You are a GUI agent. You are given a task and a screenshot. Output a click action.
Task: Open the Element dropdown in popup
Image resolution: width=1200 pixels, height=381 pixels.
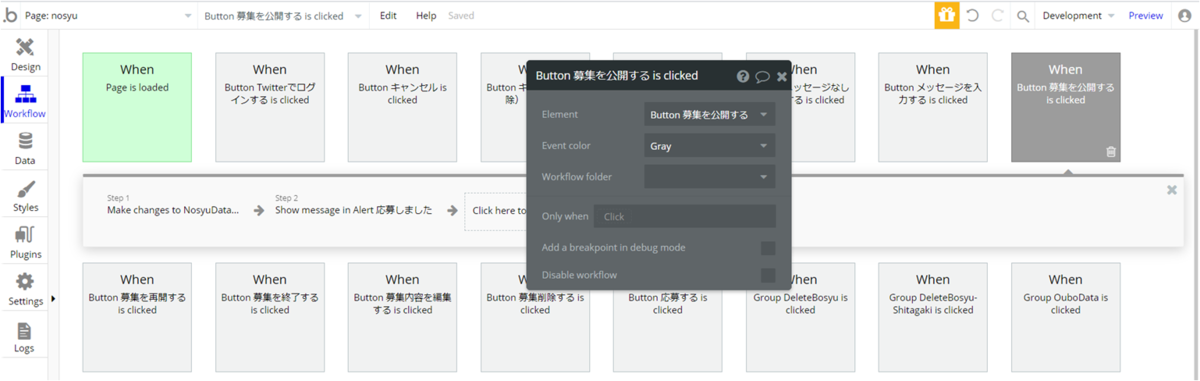[710, 115]
